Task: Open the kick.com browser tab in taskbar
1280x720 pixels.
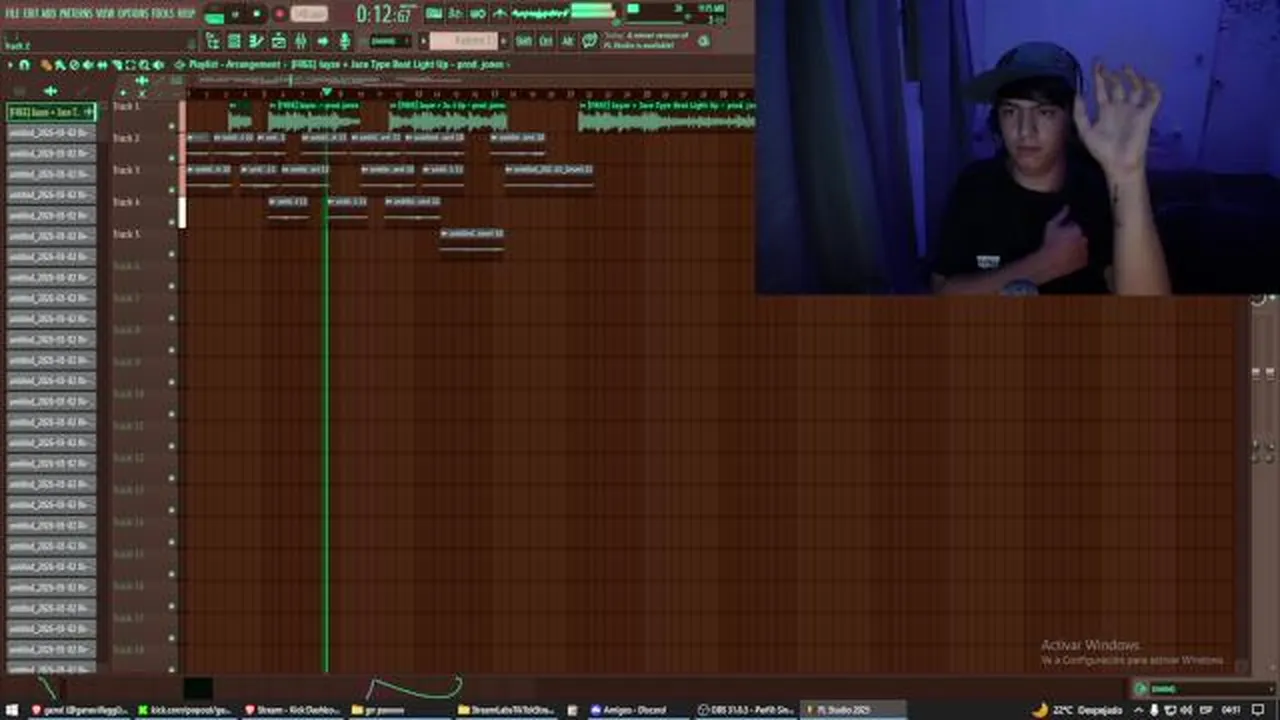Action: click(x=186, y=710)
